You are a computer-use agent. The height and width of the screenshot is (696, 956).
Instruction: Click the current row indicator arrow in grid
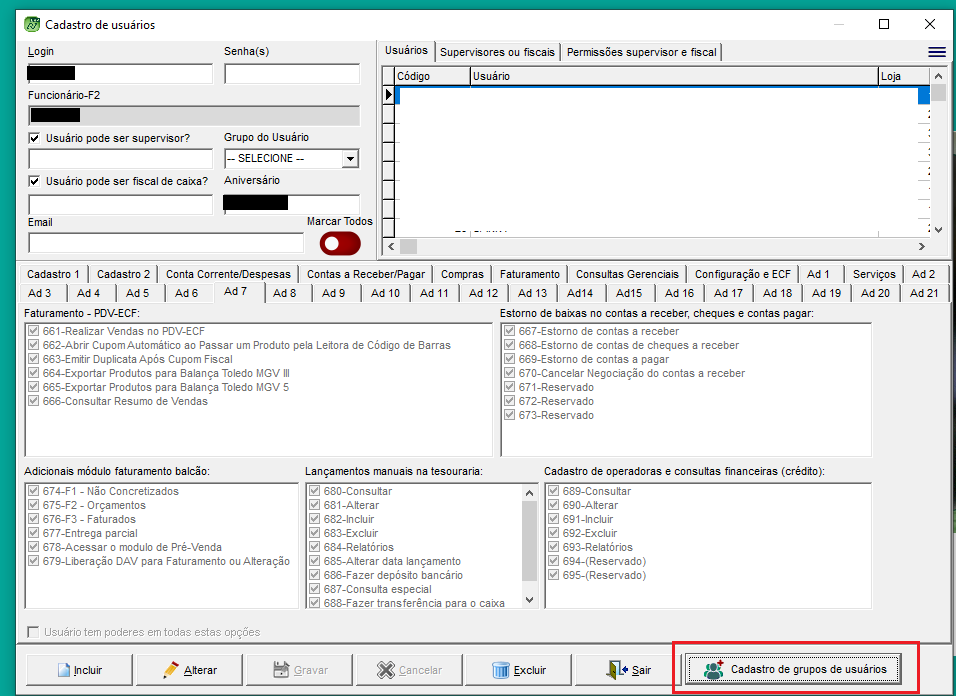pyautogui.click(x=389, y=95)
